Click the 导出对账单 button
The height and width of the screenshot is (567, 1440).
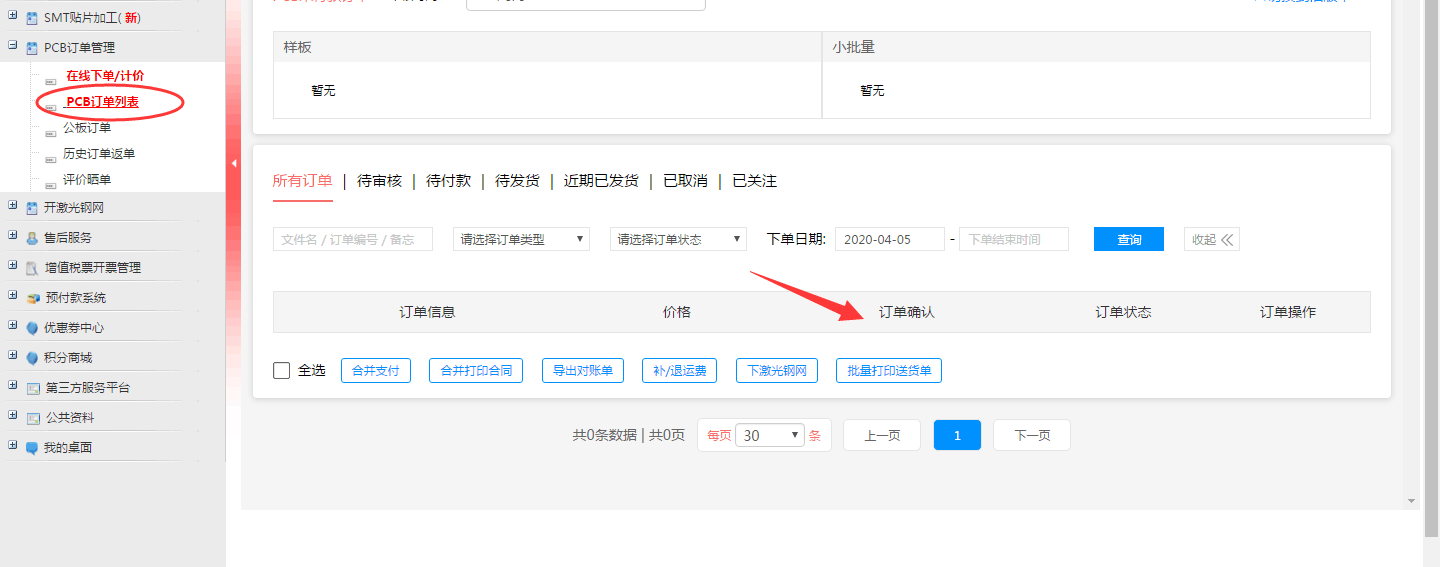coord(583,371)
